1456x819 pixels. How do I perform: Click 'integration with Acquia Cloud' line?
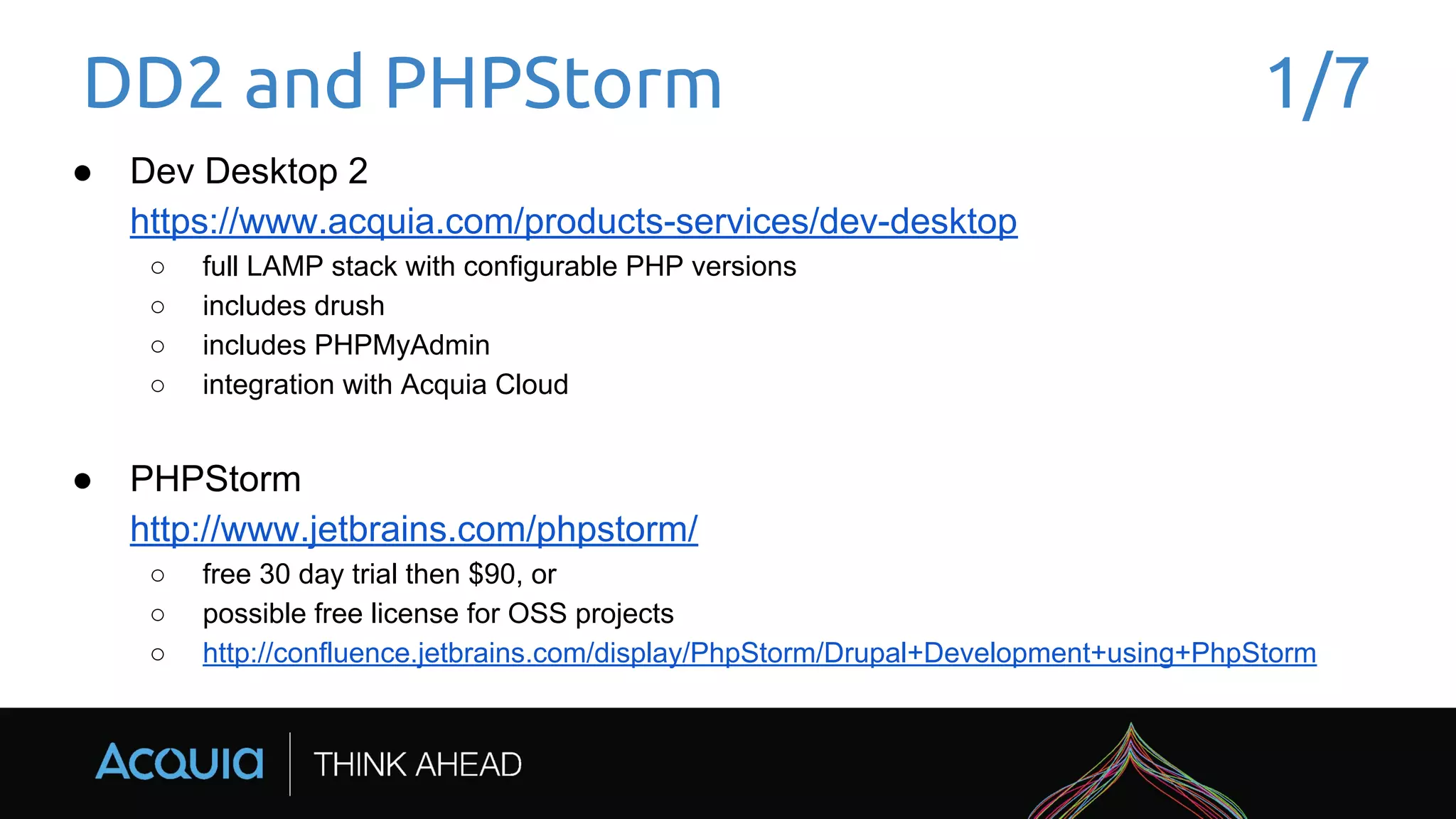(x=385, y=385)
